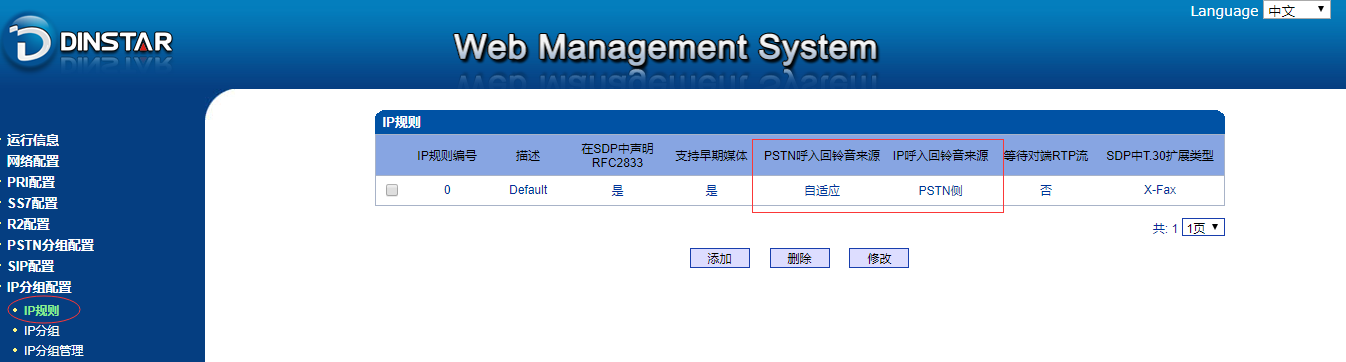Viewport: 1346px width, 362px height.
Task: Click the 等待对端RTP流 column header
Action: [1046, 156]
